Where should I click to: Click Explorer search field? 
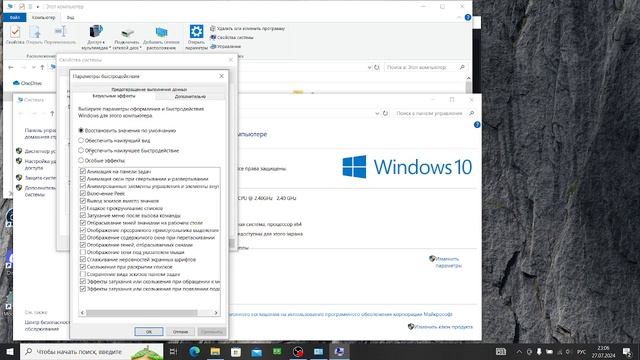tap(425, 67)
